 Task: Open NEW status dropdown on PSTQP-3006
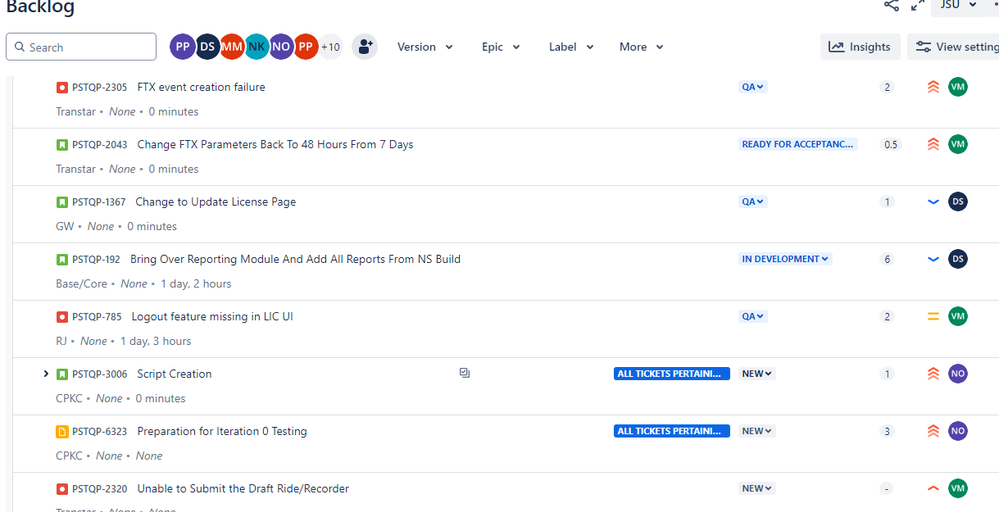pyautogui.click(x=758, y=374)
